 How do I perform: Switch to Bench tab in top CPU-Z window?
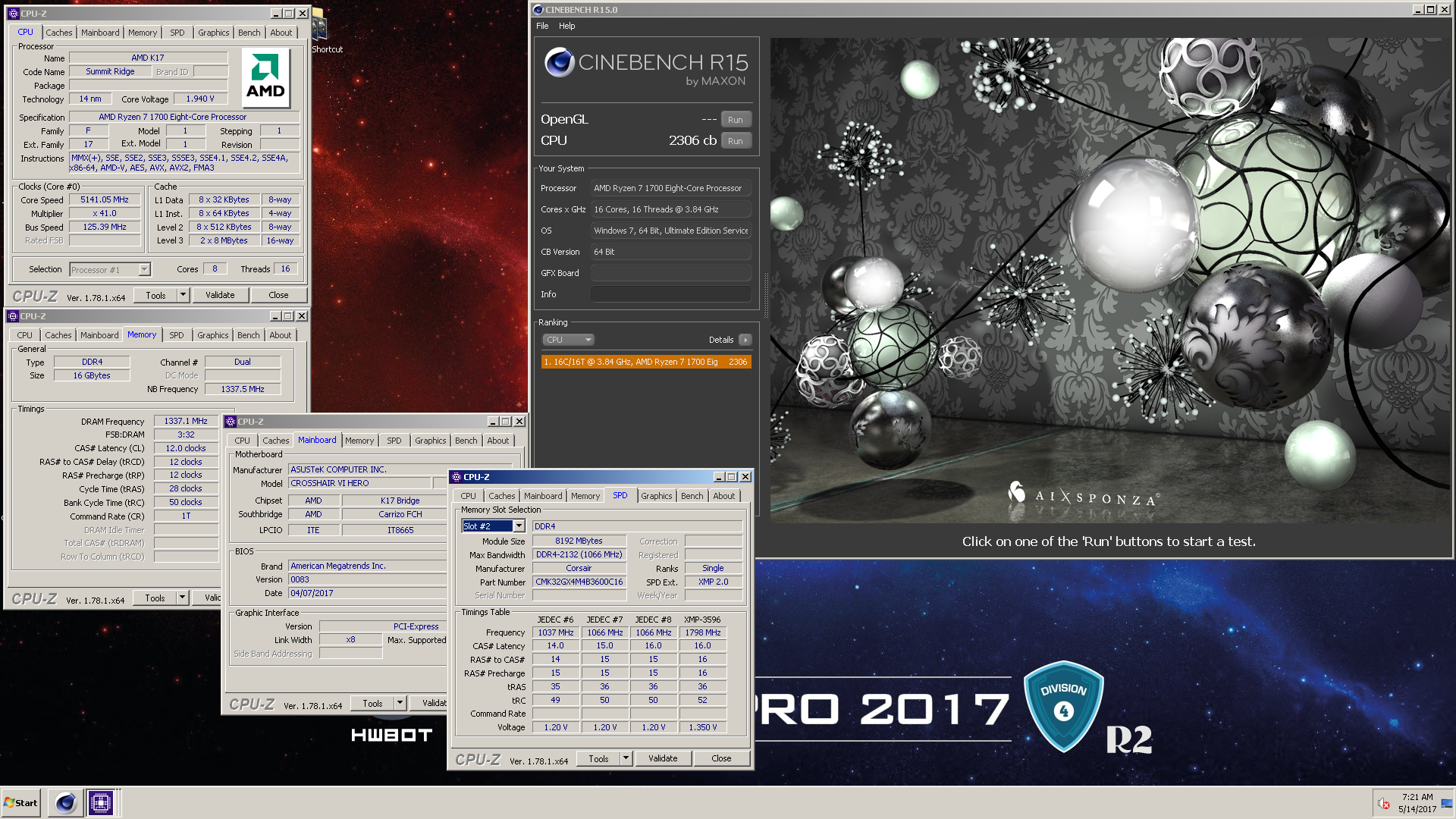(x=249, y=33)
